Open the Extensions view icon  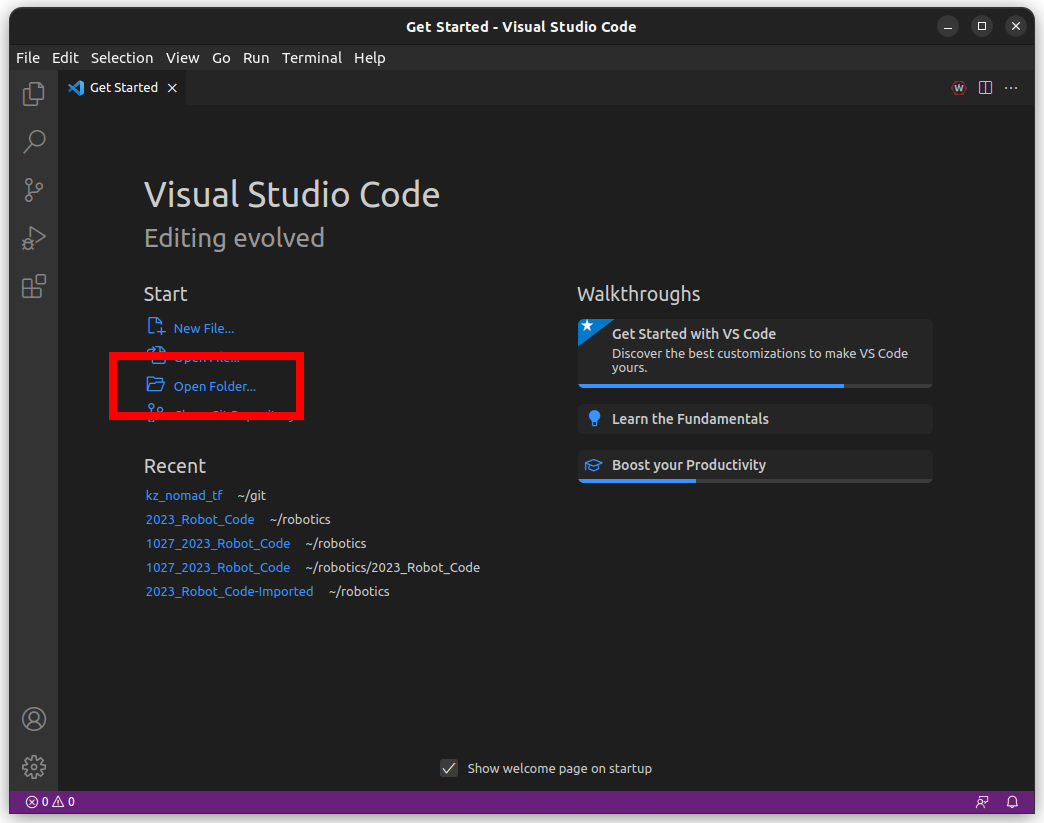point(33,286)
